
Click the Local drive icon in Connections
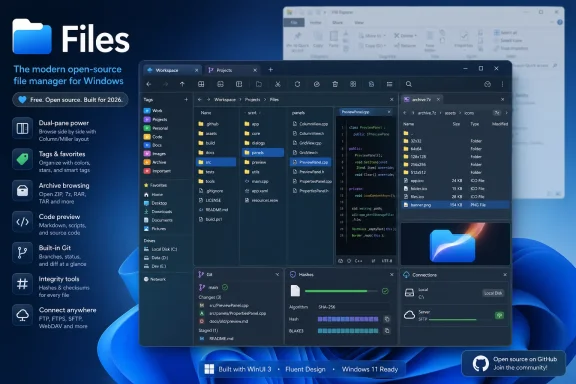[x=410, y=293]
